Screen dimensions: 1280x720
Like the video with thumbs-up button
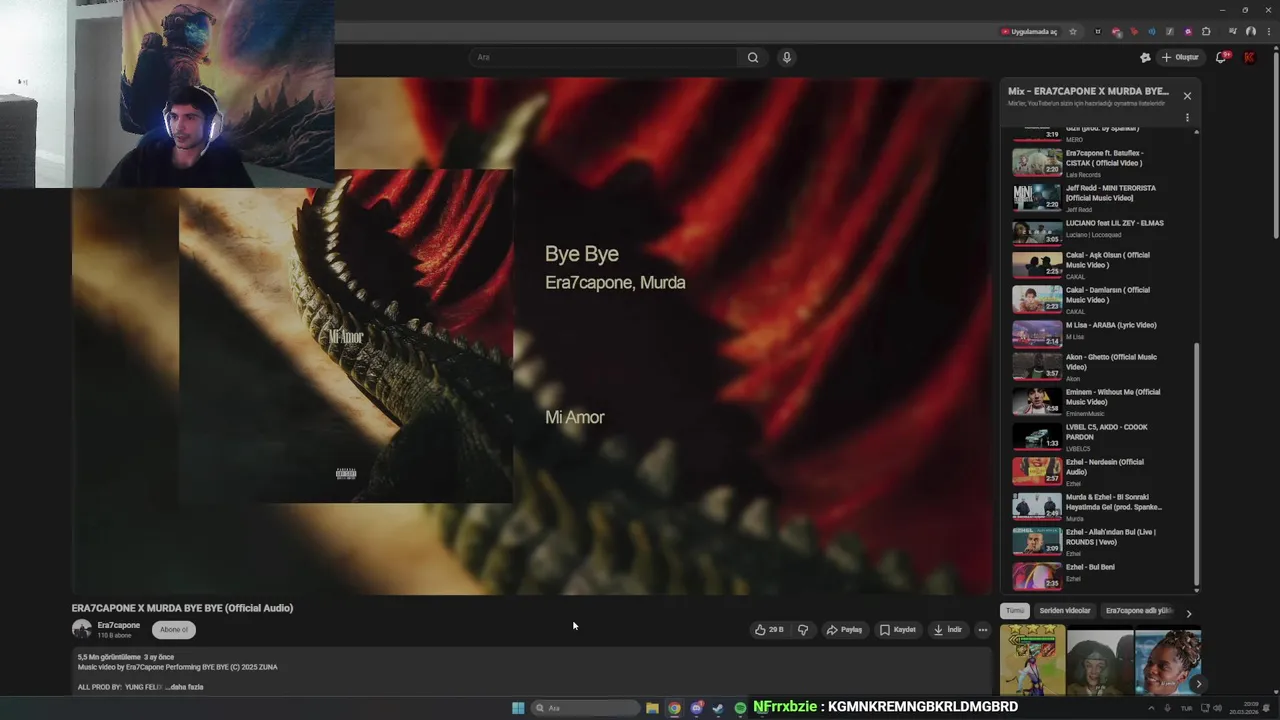click(769, 630)
